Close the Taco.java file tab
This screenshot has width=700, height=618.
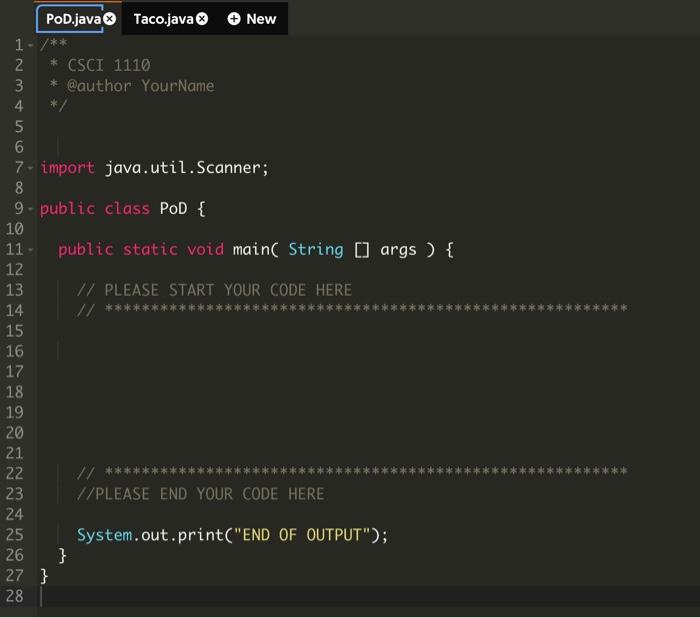click(202, 19)
